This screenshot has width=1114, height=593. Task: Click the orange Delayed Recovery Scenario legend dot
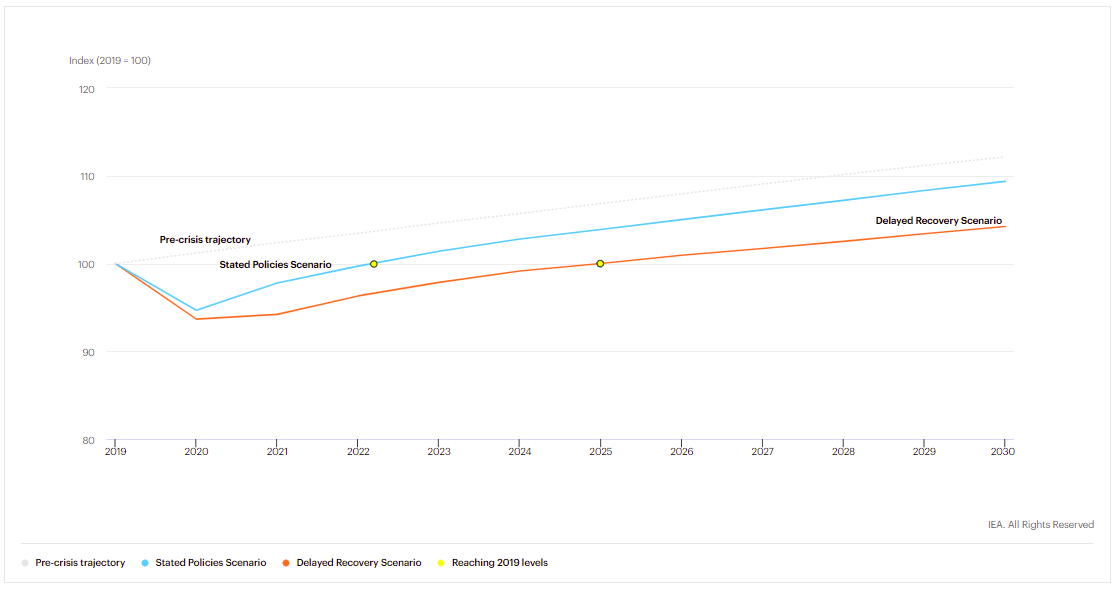[x=286, y=563]
